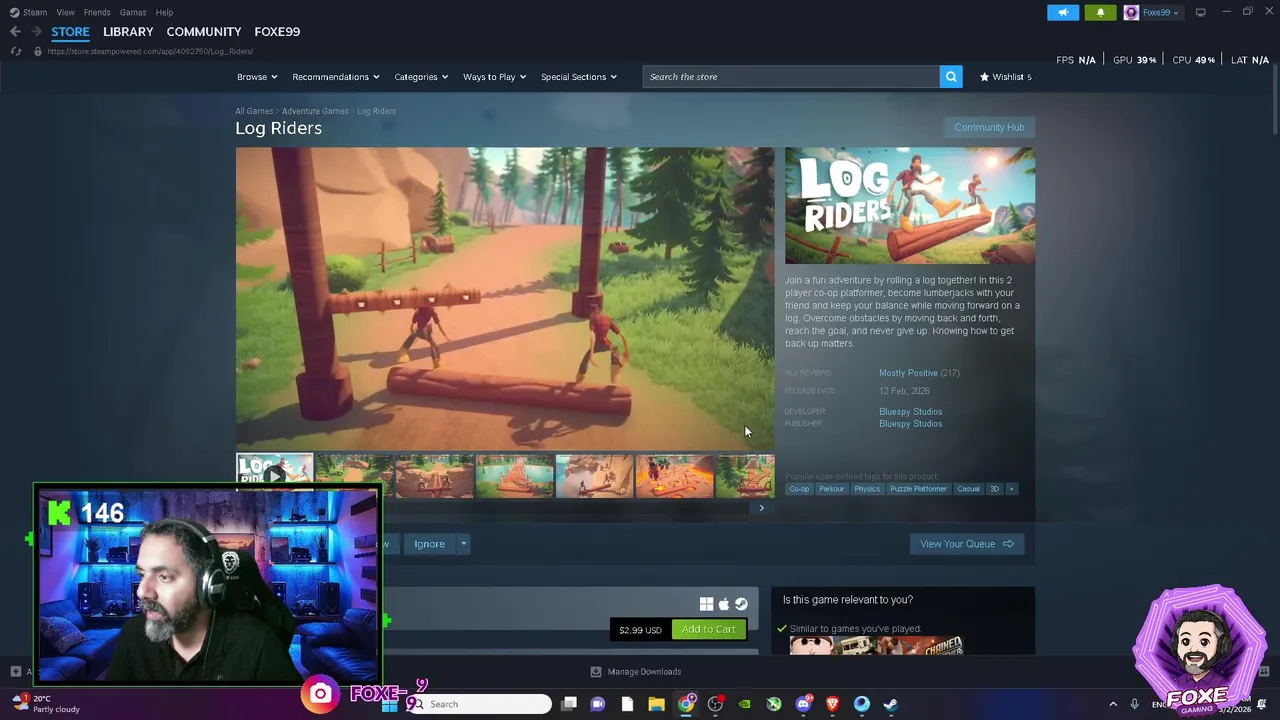
Task: Open Steam from the taskbar
Action: tap(890, 704)
